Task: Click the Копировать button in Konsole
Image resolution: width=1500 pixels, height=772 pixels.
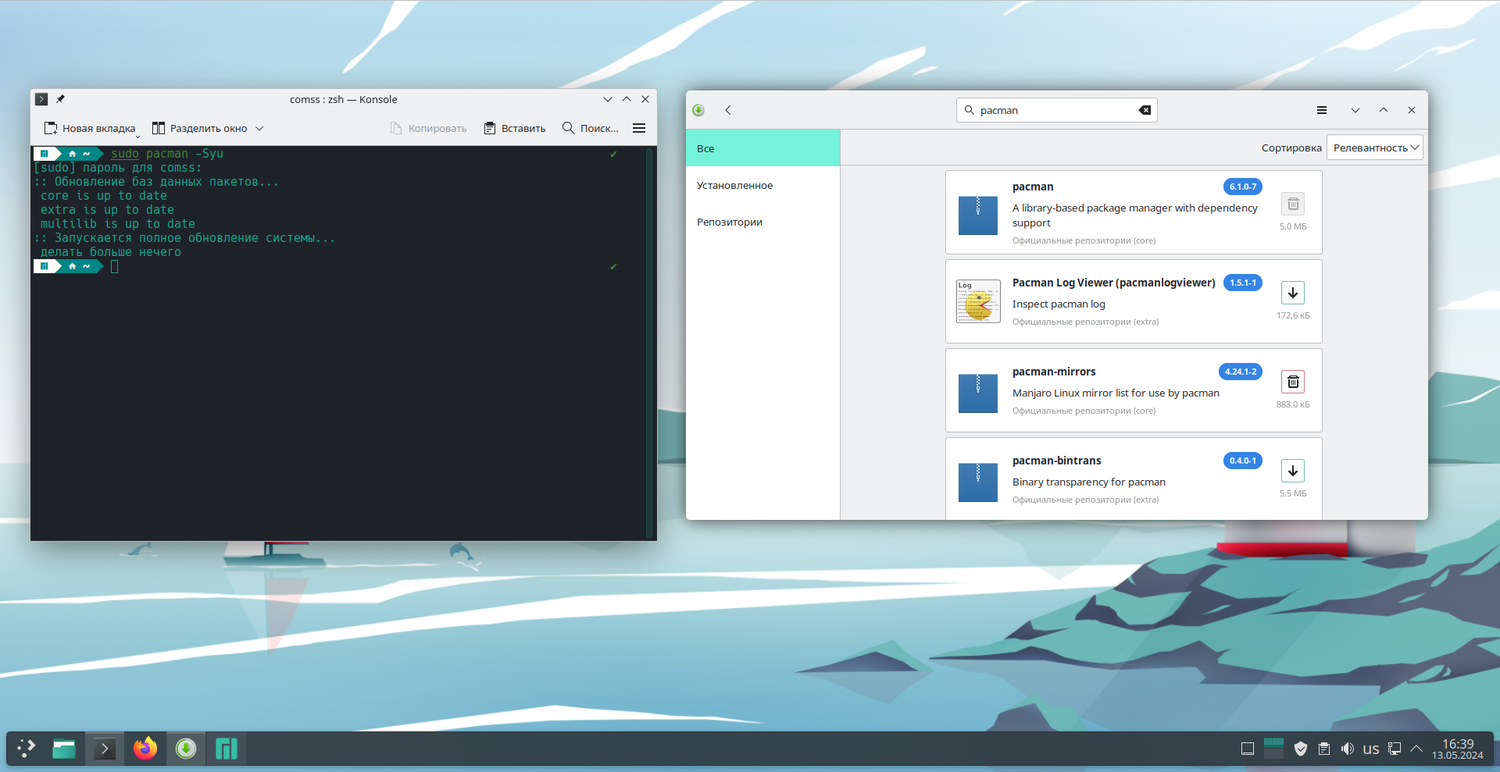Action: pos(428,128)
